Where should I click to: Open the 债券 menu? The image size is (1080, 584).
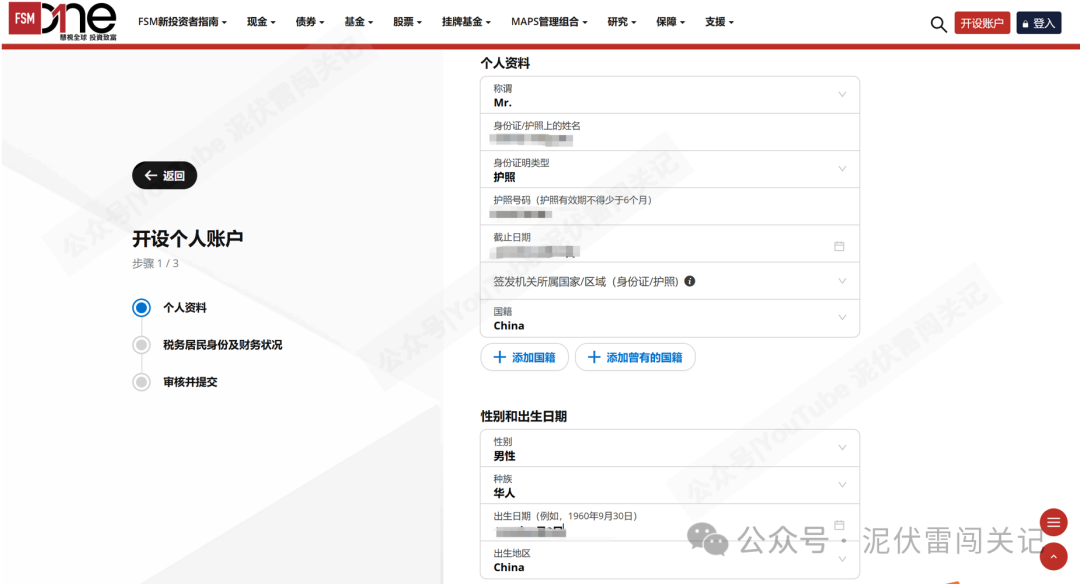tap(309, 22)
